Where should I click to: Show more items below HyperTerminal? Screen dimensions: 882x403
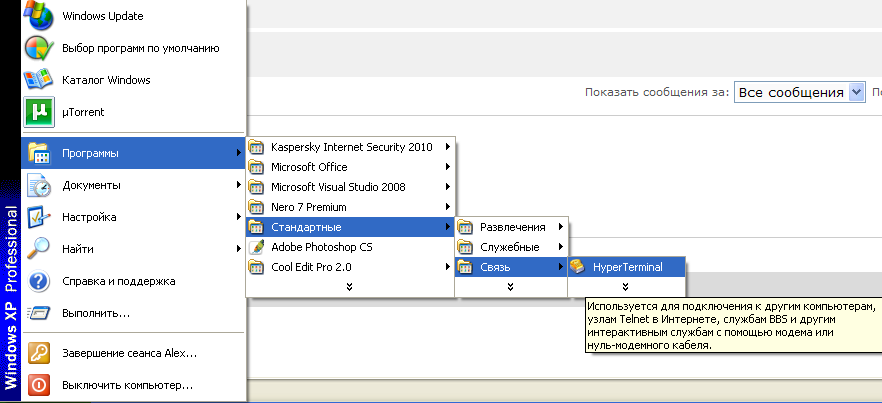pos(626,287)
